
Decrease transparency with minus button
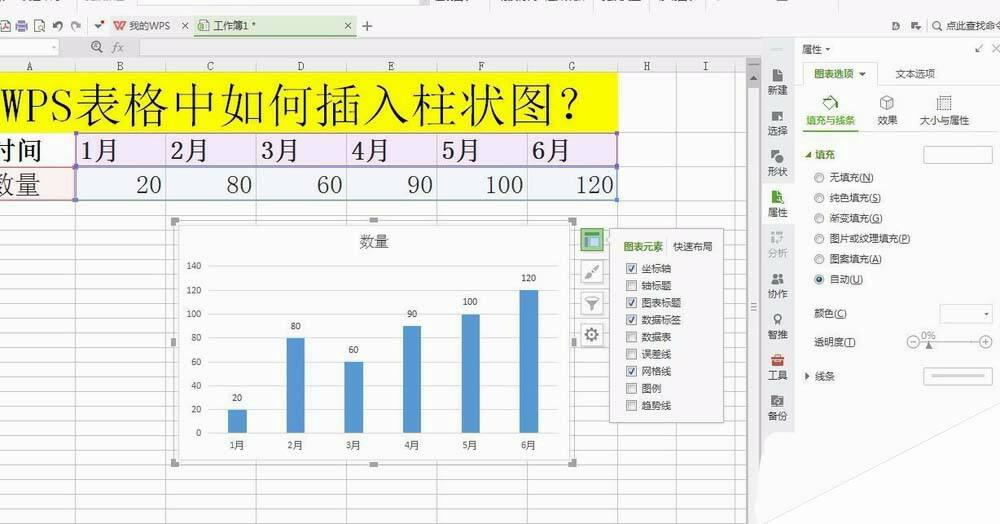913,342
